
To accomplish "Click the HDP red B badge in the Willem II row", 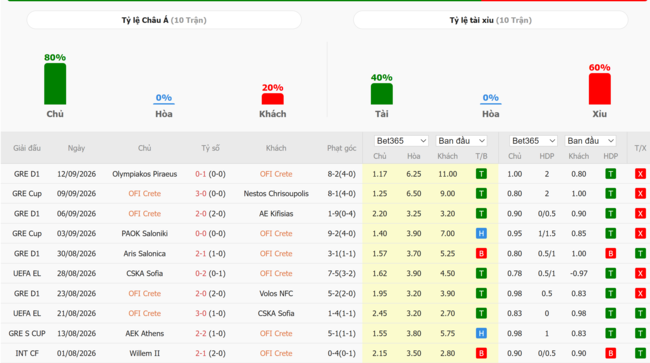I will [x=610, y=353].
